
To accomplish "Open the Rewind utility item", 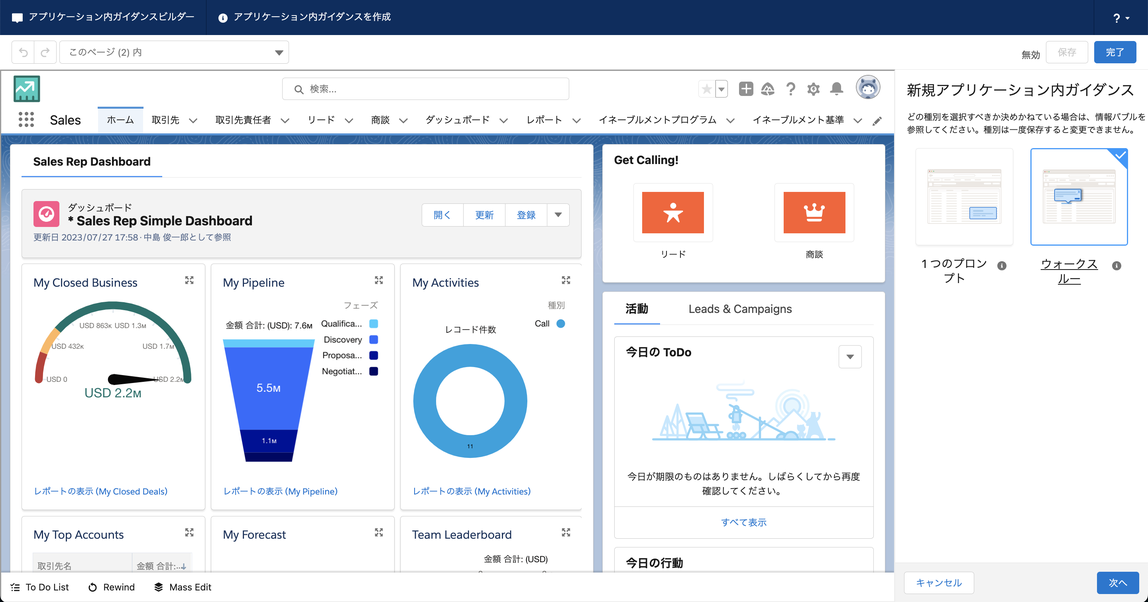I will 111,587.
